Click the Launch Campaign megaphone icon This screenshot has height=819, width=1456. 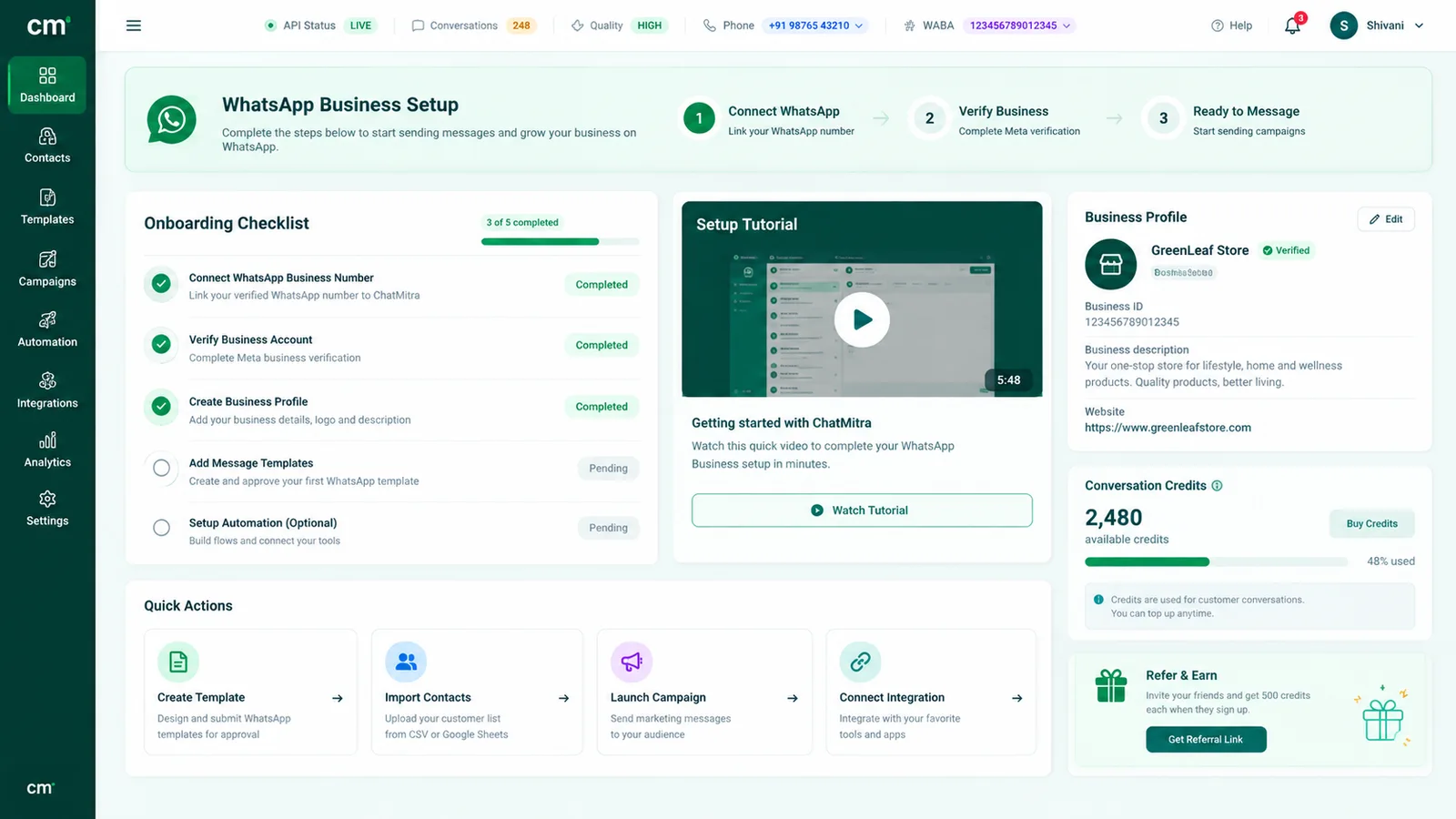pos(632,662)
